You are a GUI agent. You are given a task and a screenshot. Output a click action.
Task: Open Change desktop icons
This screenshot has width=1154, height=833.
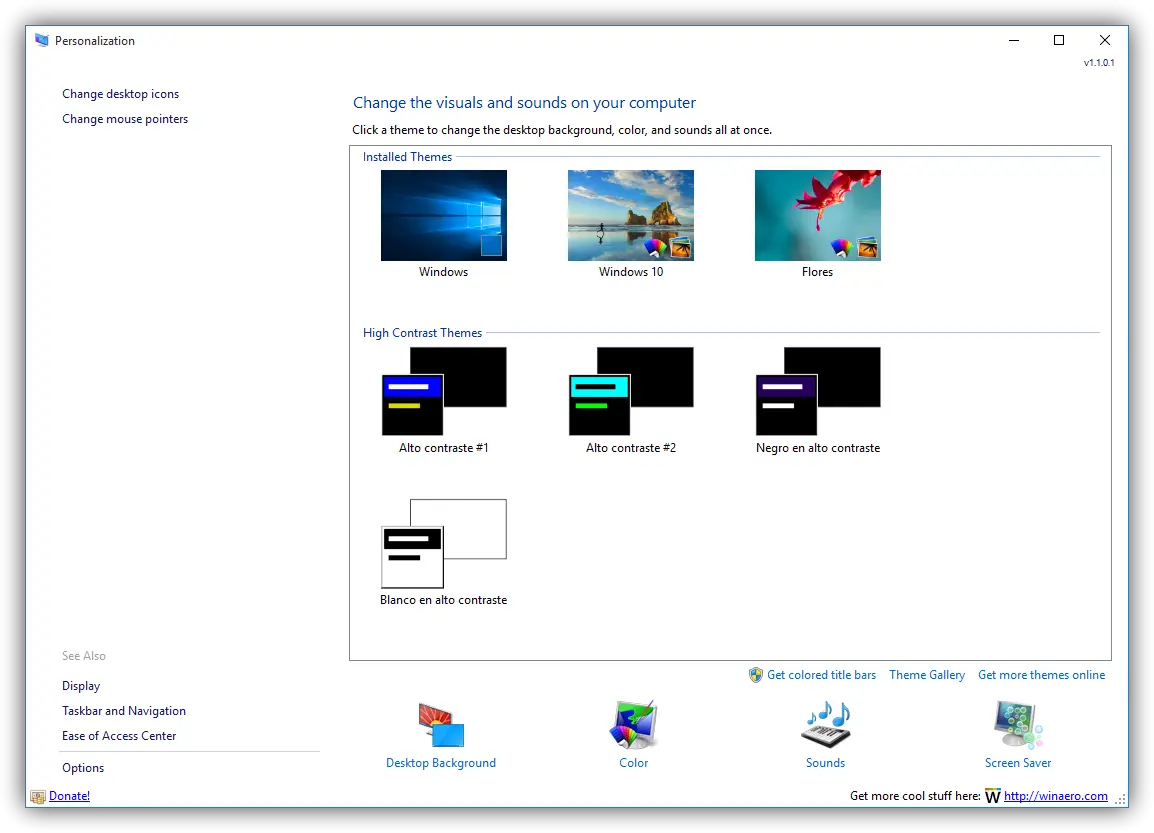[121, 94]
